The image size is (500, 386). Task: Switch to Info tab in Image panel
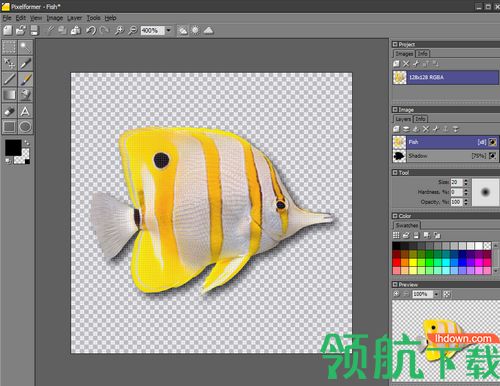tap(420, 119)
